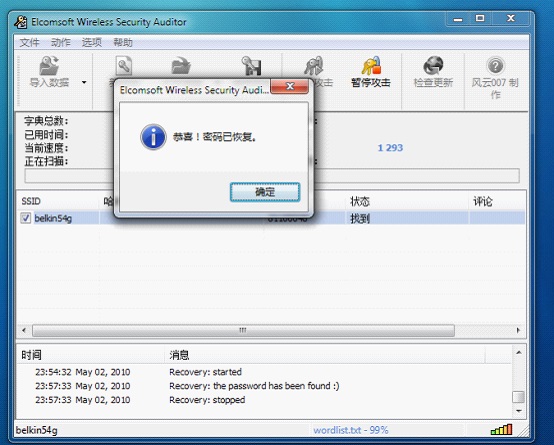Click the wordlist.txt - 99% status text
This screenshot has height=445, width=554.
tap(351, 430)
